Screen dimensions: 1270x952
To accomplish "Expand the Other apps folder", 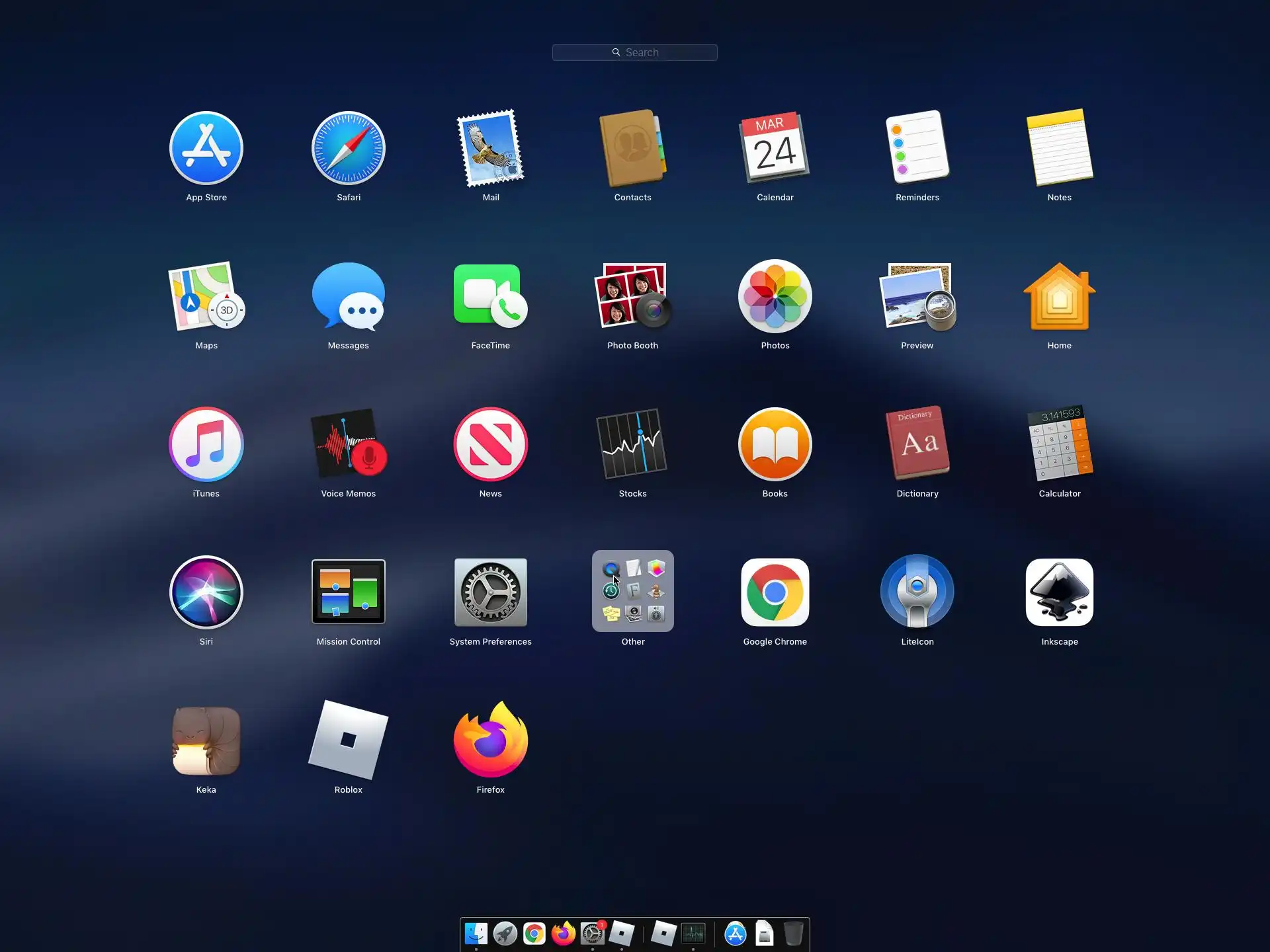I will (x=632, y=592).
